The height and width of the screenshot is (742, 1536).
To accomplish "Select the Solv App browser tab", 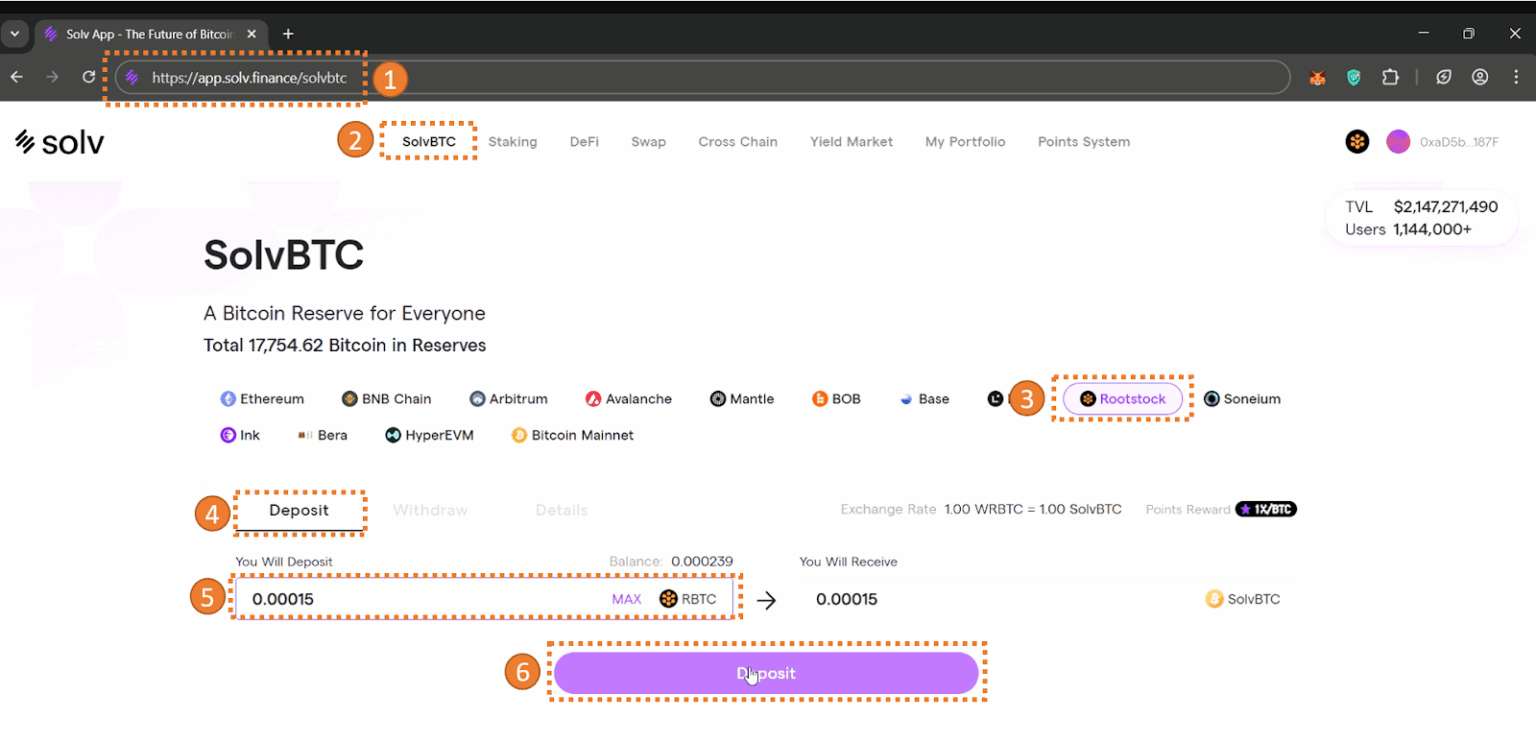I will (150, 34).
